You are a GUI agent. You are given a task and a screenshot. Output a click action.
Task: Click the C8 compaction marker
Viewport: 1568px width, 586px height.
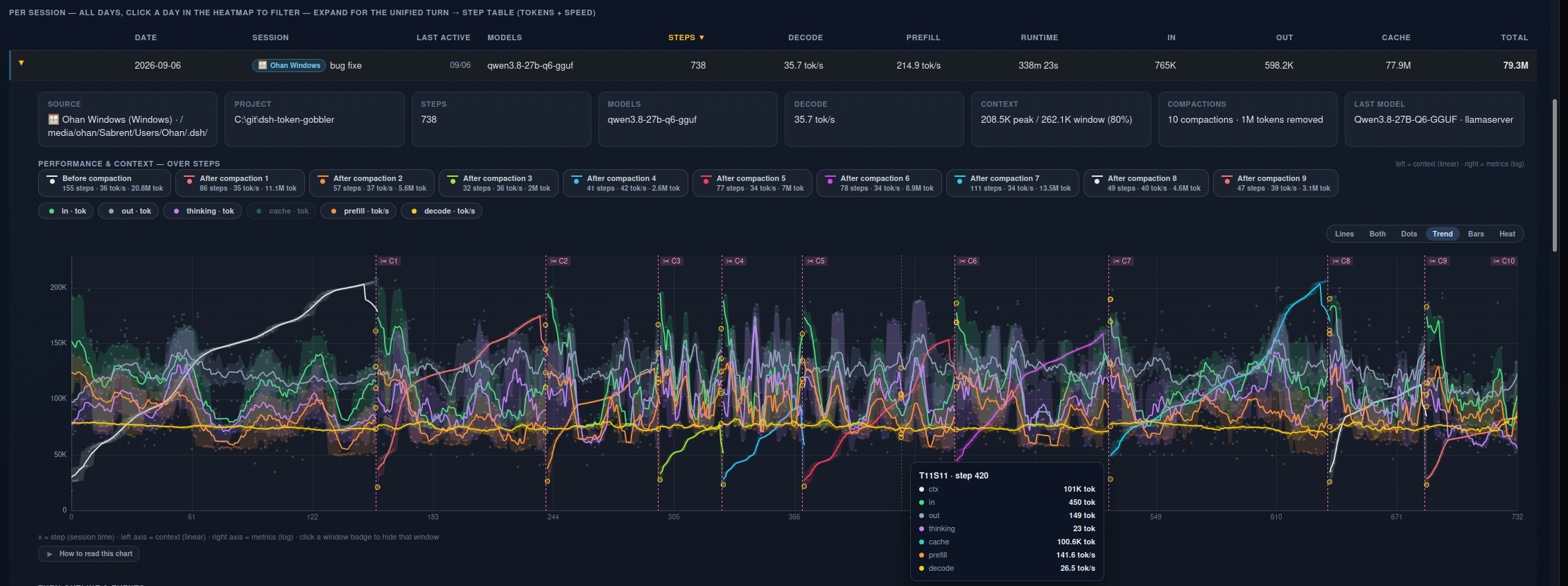1341,261
